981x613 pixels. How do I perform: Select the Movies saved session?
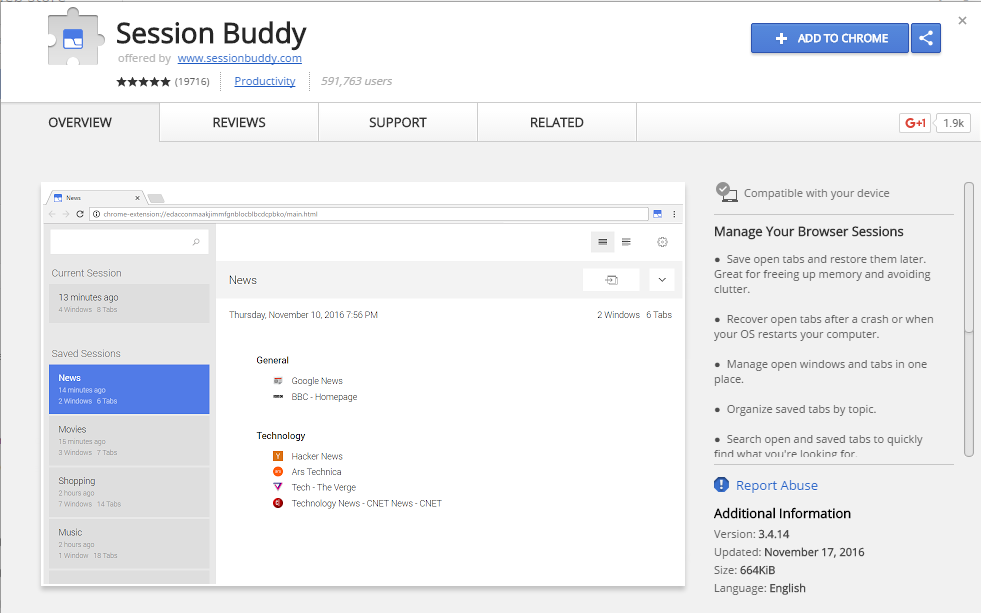(x=129, y=440)
